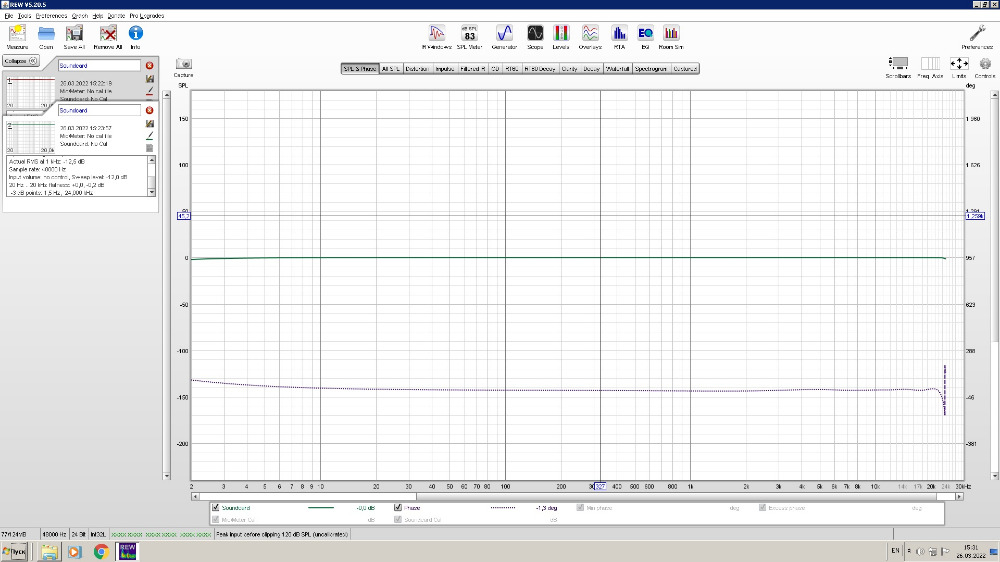Toggle Phase trace checkbox
Screen dimensions: 1000x562
[x=398, y=508]
